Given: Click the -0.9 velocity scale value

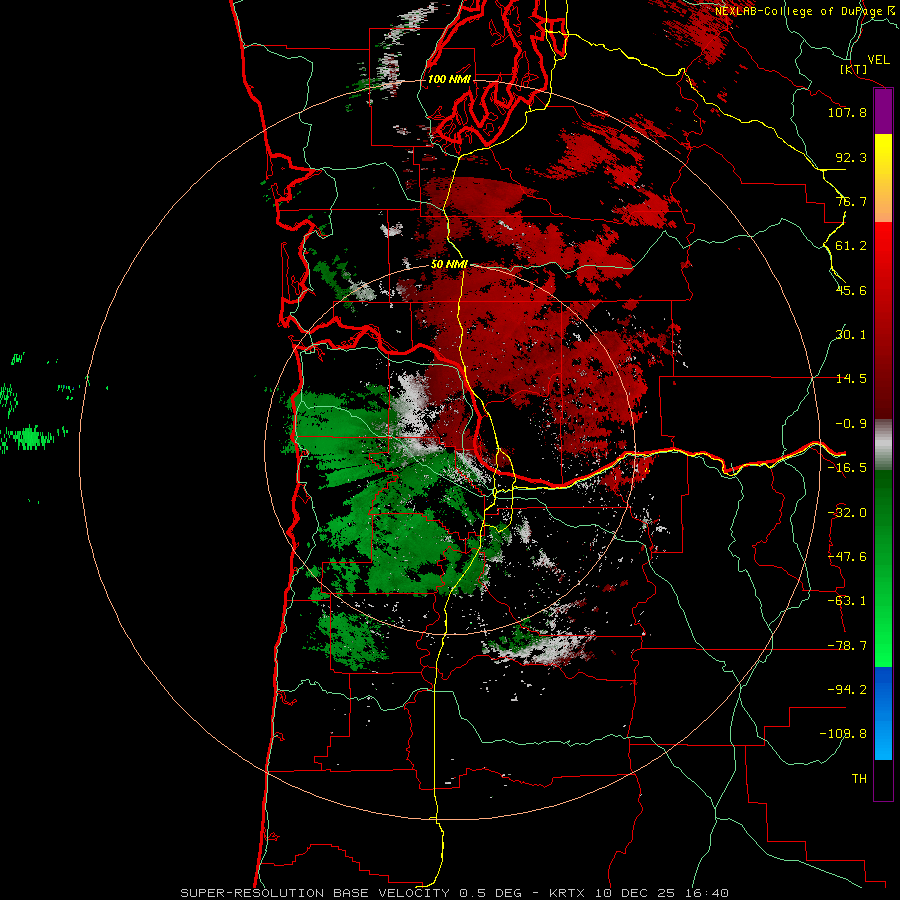Looking at the screenshot, I should (851, 424).
